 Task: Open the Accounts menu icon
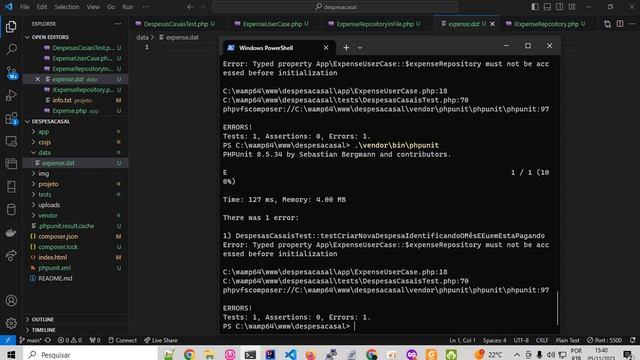tap(11, 300)
